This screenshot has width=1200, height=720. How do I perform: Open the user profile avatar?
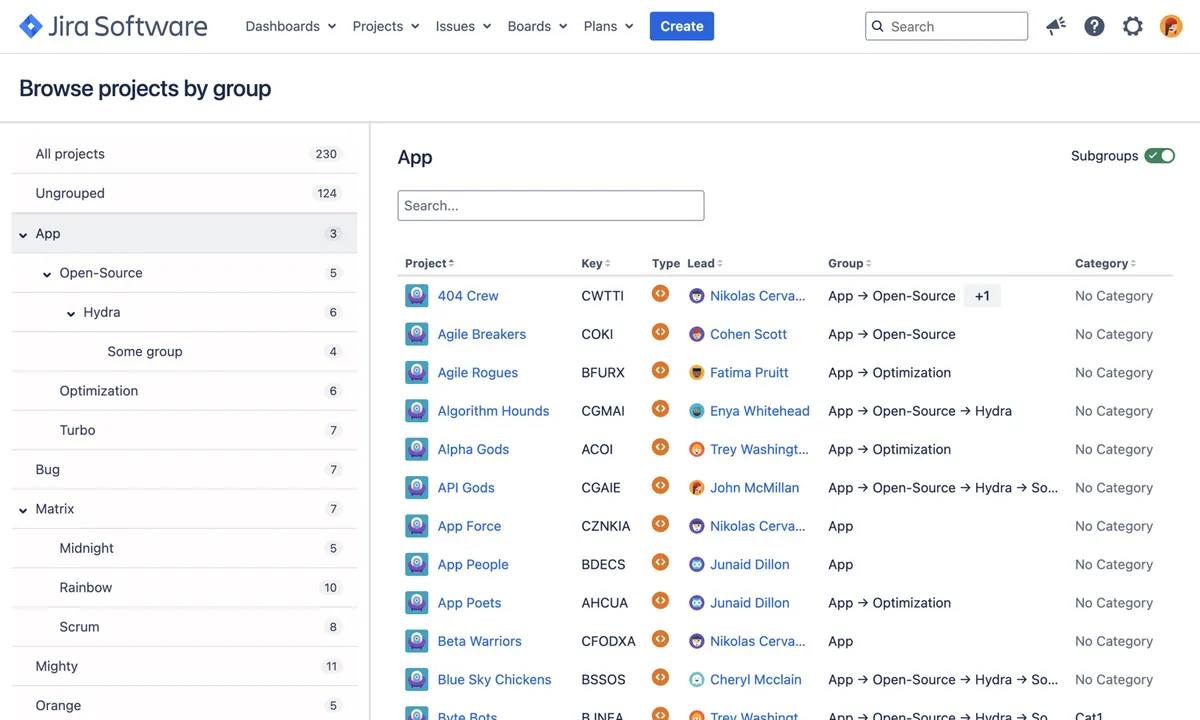(x=1171, y=26)
